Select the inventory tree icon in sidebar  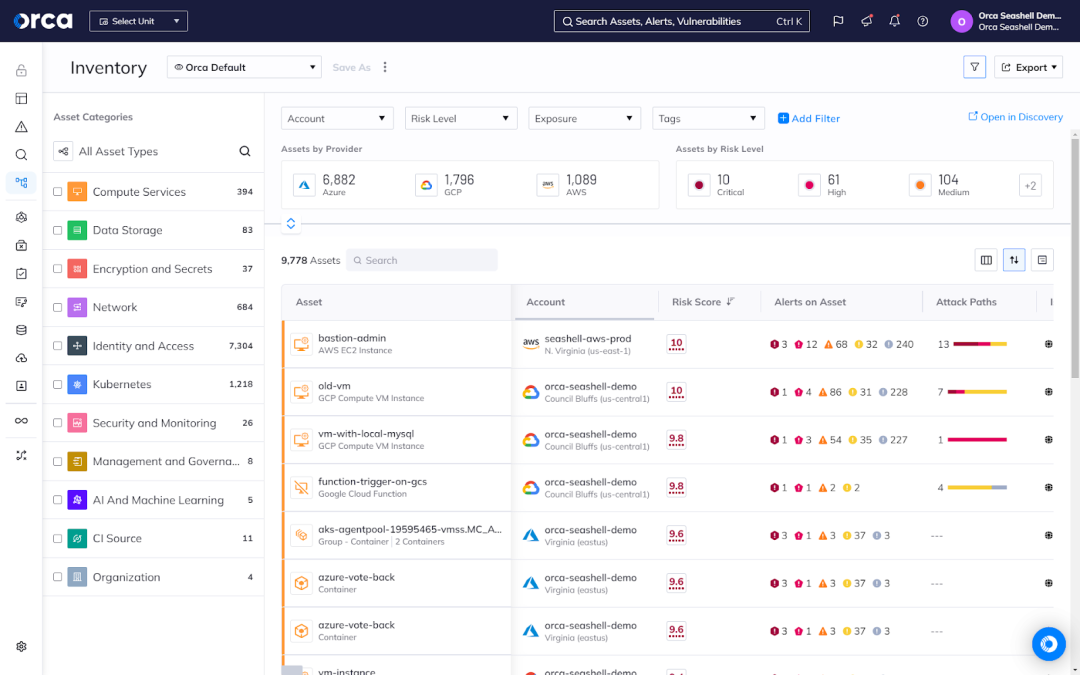coord(21,183)
